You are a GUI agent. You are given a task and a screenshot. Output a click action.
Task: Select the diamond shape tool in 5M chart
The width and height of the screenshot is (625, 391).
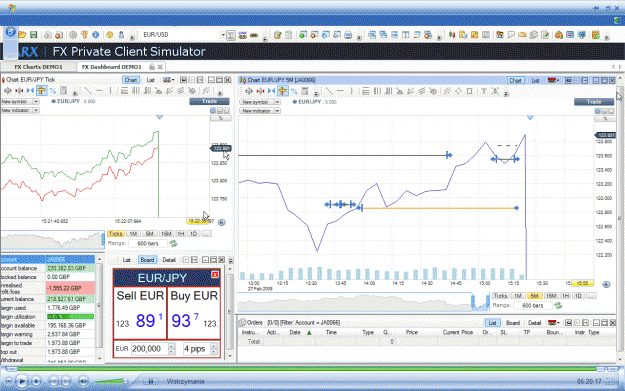click(458, 91)
